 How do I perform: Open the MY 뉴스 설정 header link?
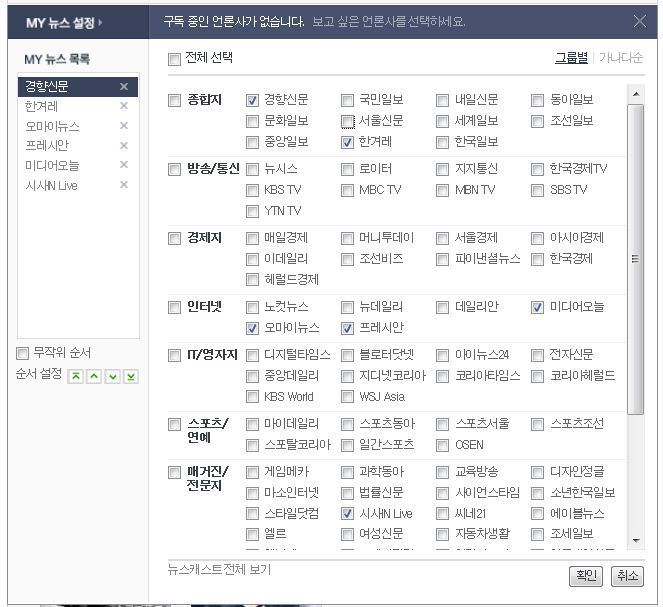pos(63,22)
